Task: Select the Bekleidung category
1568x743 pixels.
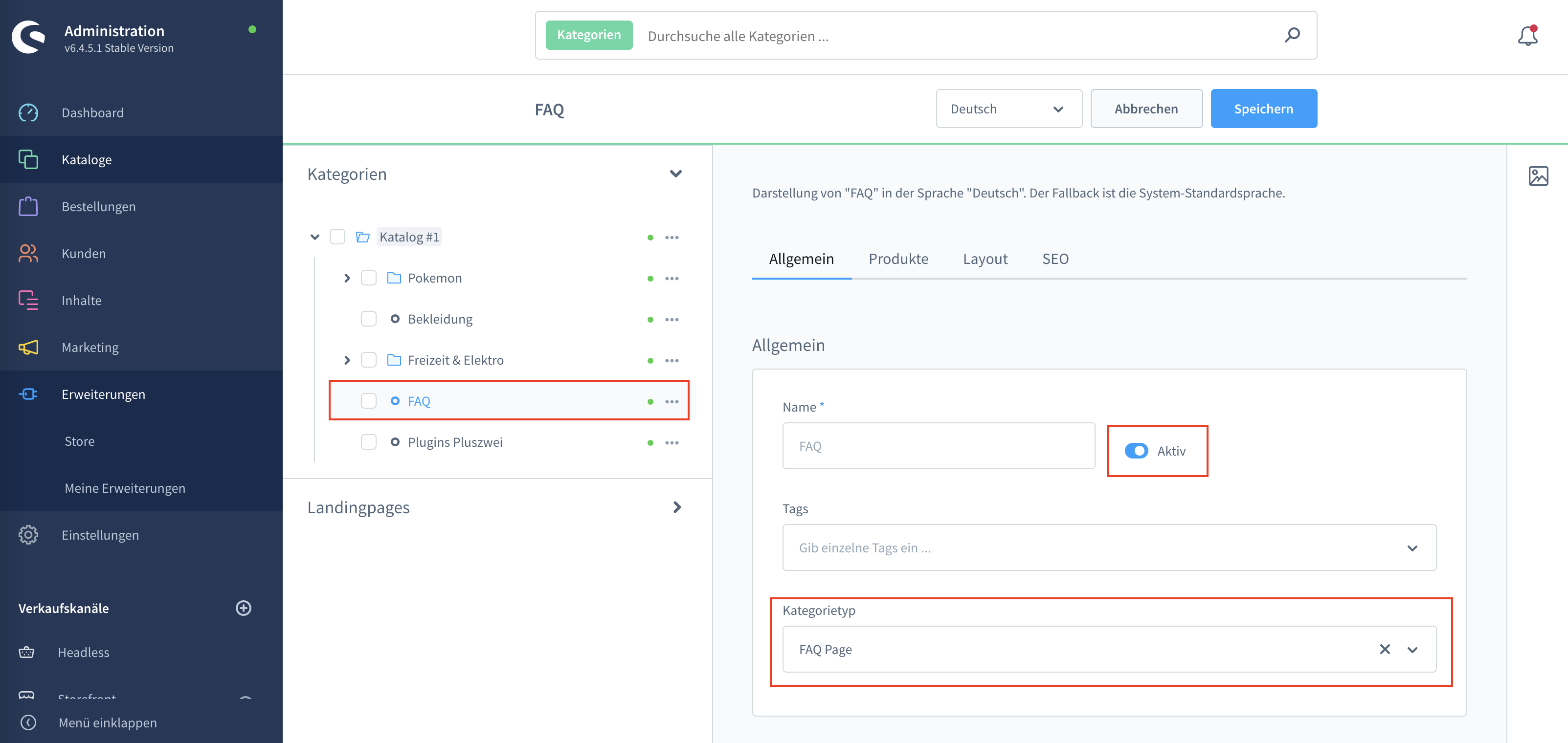Action: 440,319
